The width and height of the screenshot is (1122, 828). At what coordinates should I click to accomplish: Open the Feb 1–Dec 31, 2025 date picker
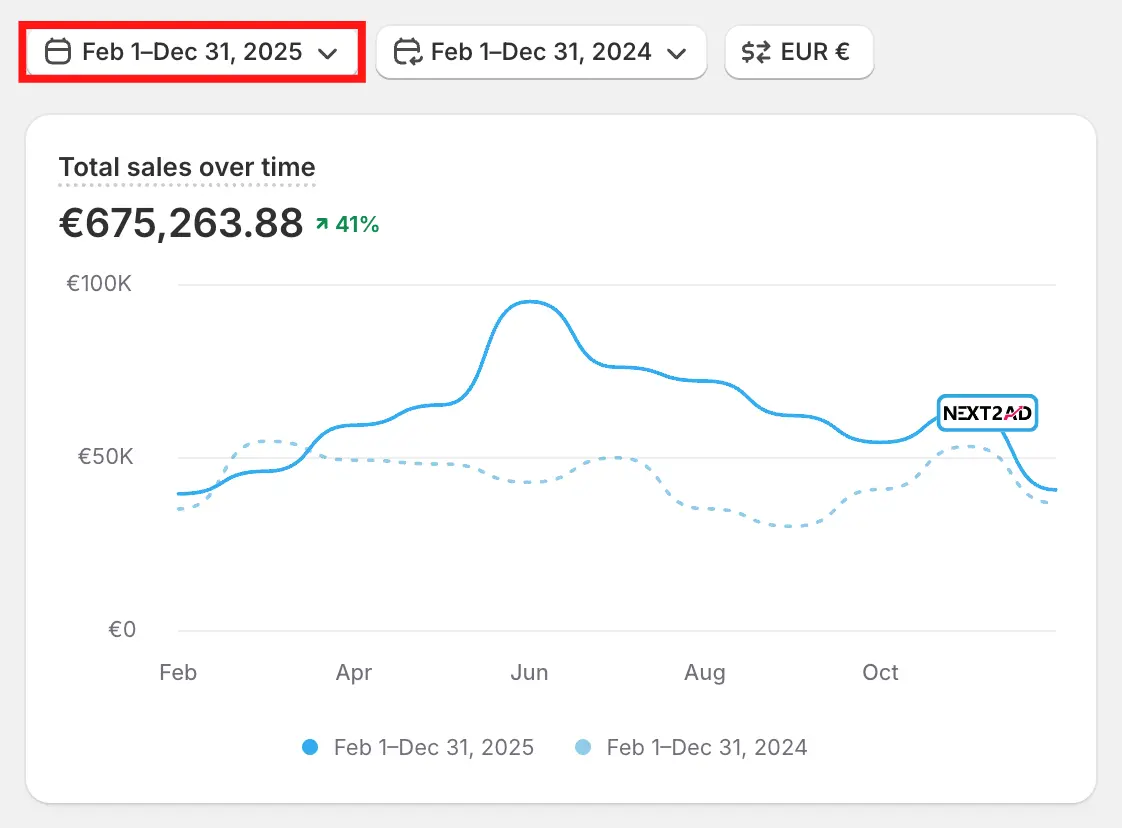coord(192,52)
